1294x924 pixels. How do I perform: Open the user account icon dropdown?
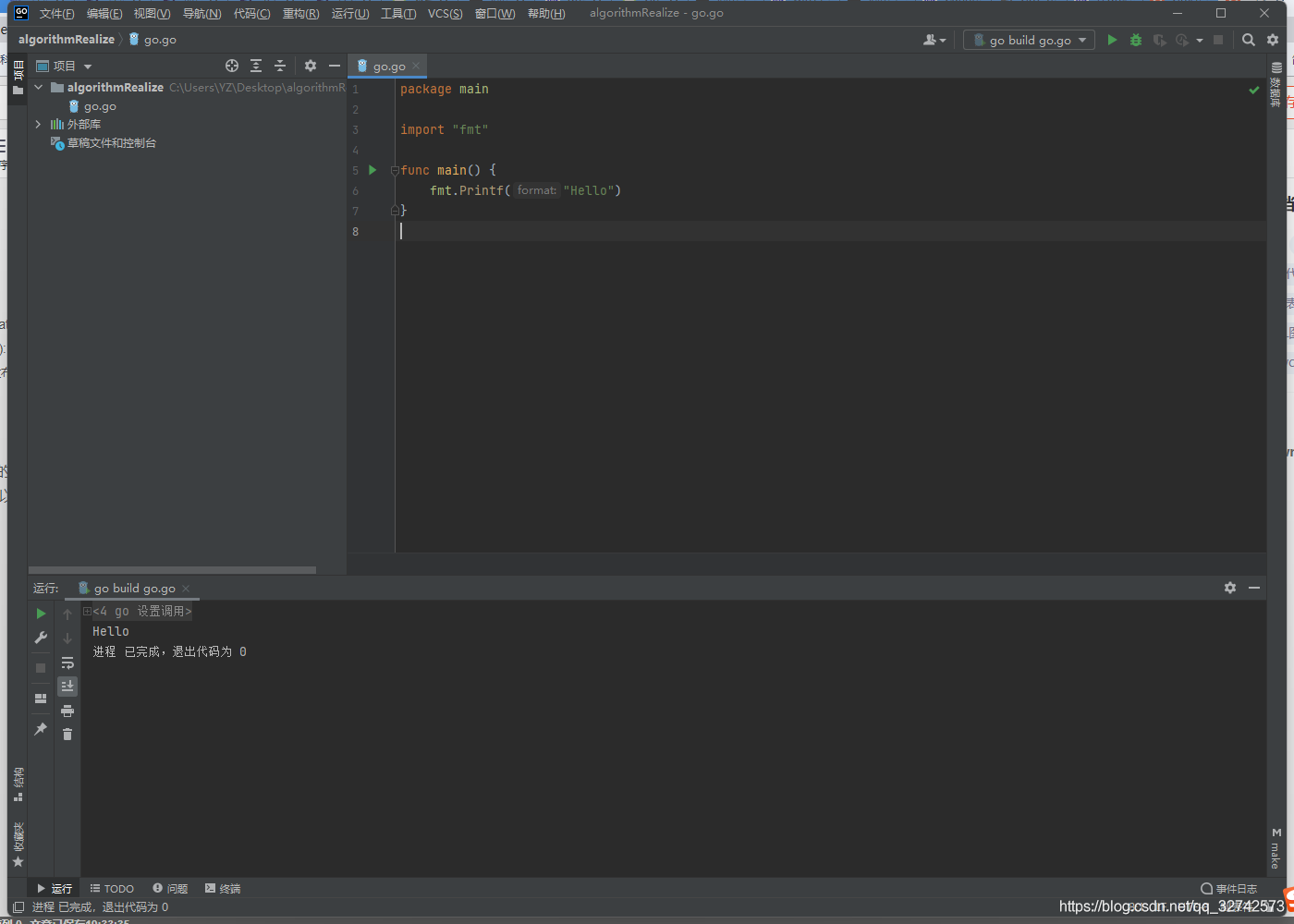(x=934, y=40)
